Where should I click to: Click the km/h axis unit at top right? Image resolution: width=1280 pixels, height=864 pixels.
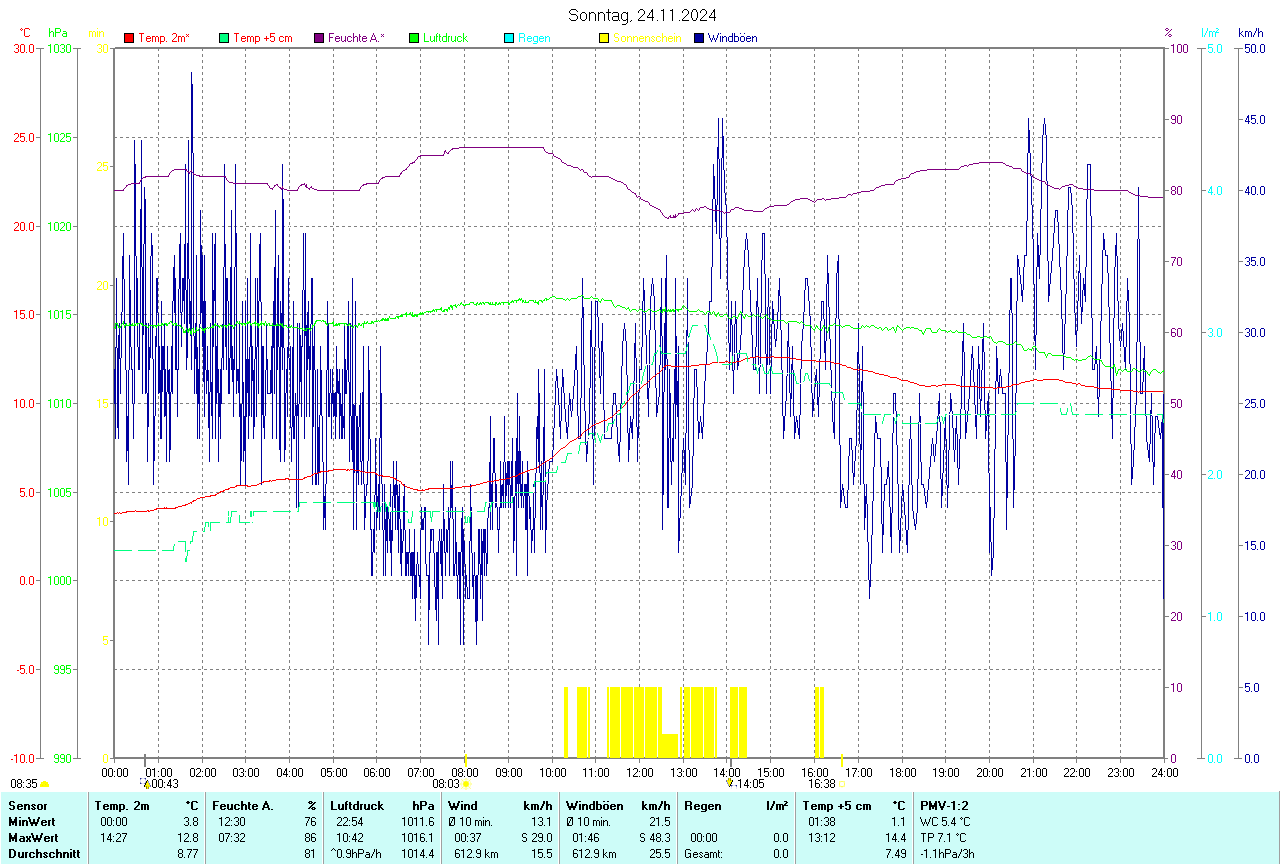tap(1250, 33)
